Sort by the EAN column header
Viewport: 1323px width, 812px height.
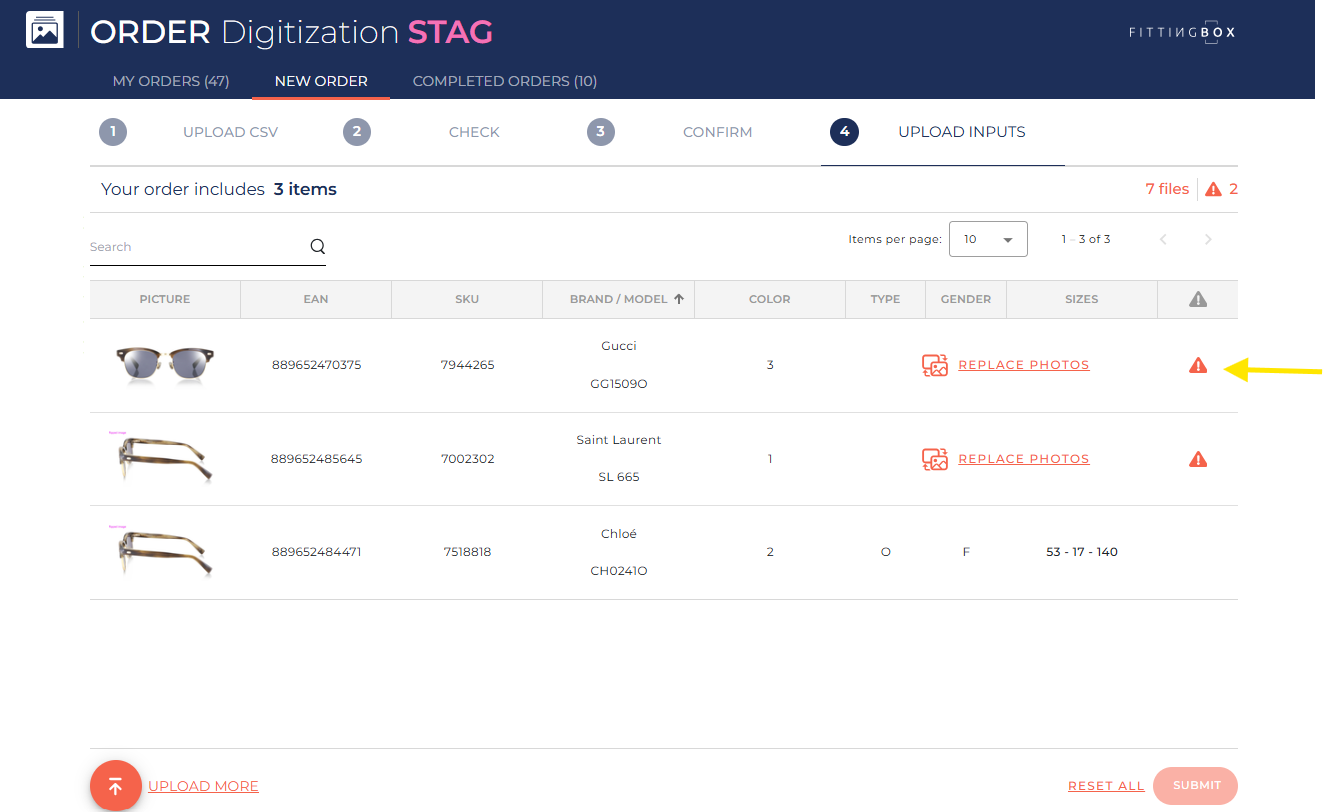click(316, 299)
